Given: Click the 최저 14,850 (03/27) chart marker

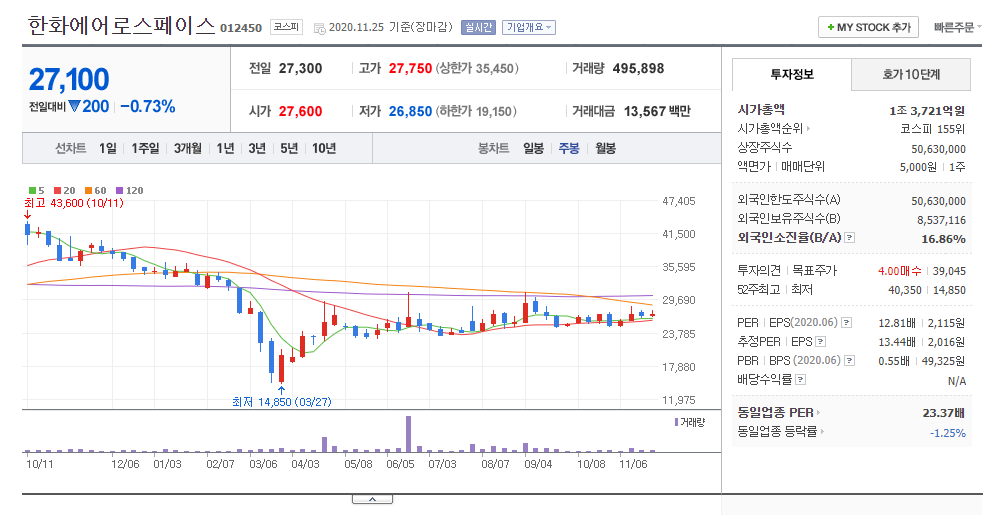Looking at the screenshot, I should [x=281, y=402].
